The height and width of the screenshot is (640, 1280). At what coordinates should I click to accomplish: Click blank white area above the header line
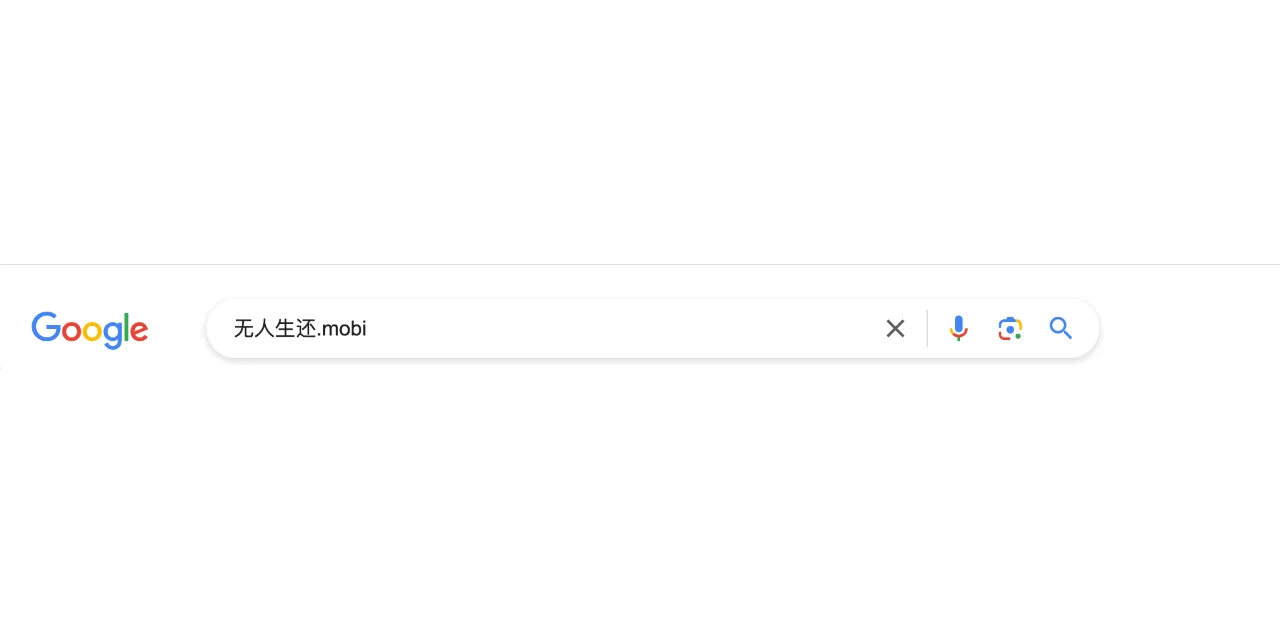[640, 130]
